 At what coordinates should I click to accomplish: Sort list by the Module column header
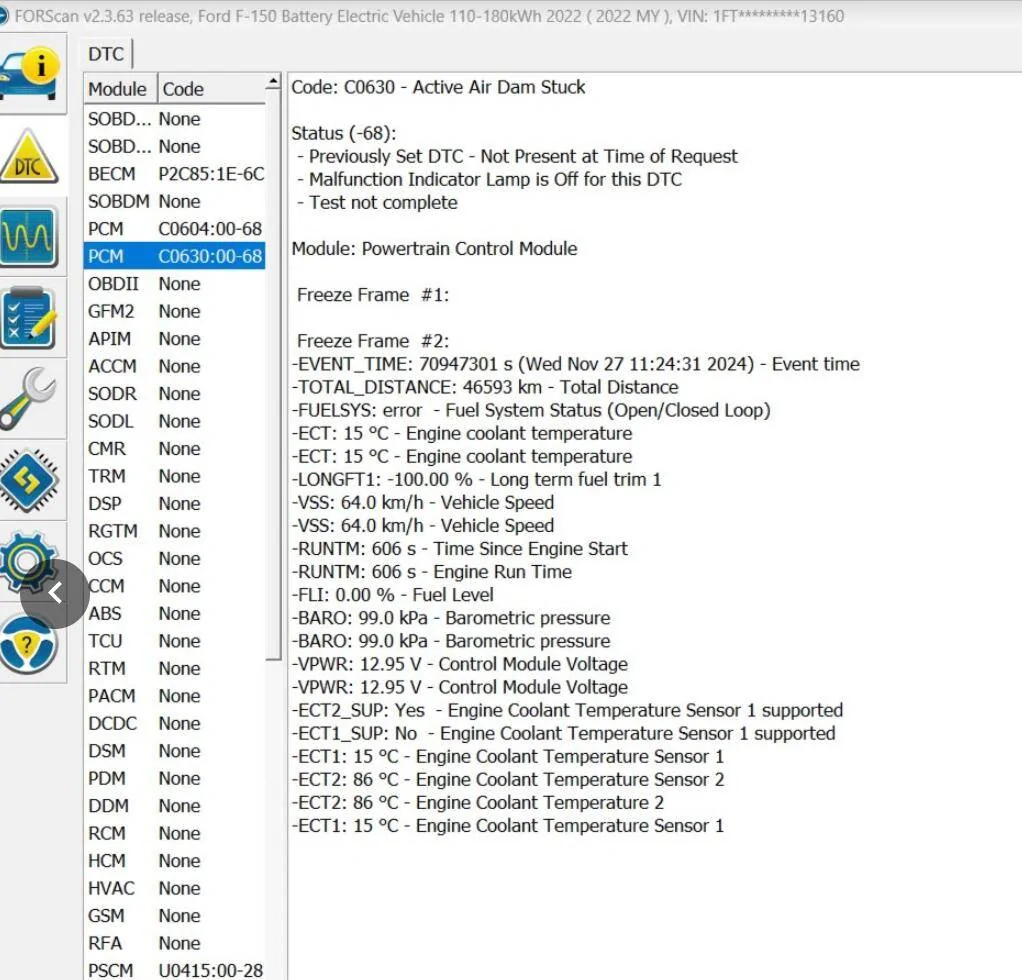tap(118, 89)
